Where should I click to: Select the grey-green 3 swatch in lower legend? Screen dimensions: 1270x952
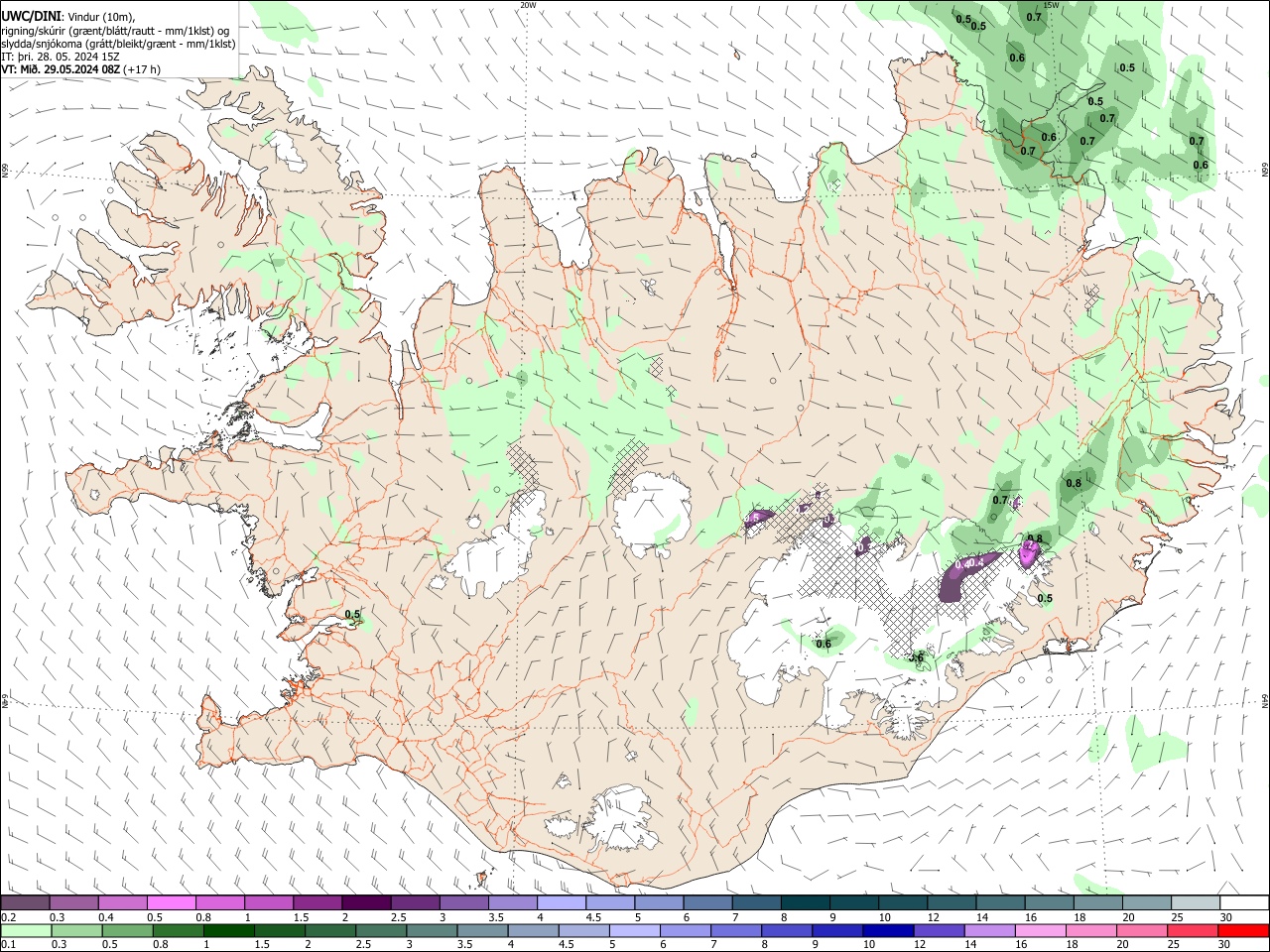point(431,931)
